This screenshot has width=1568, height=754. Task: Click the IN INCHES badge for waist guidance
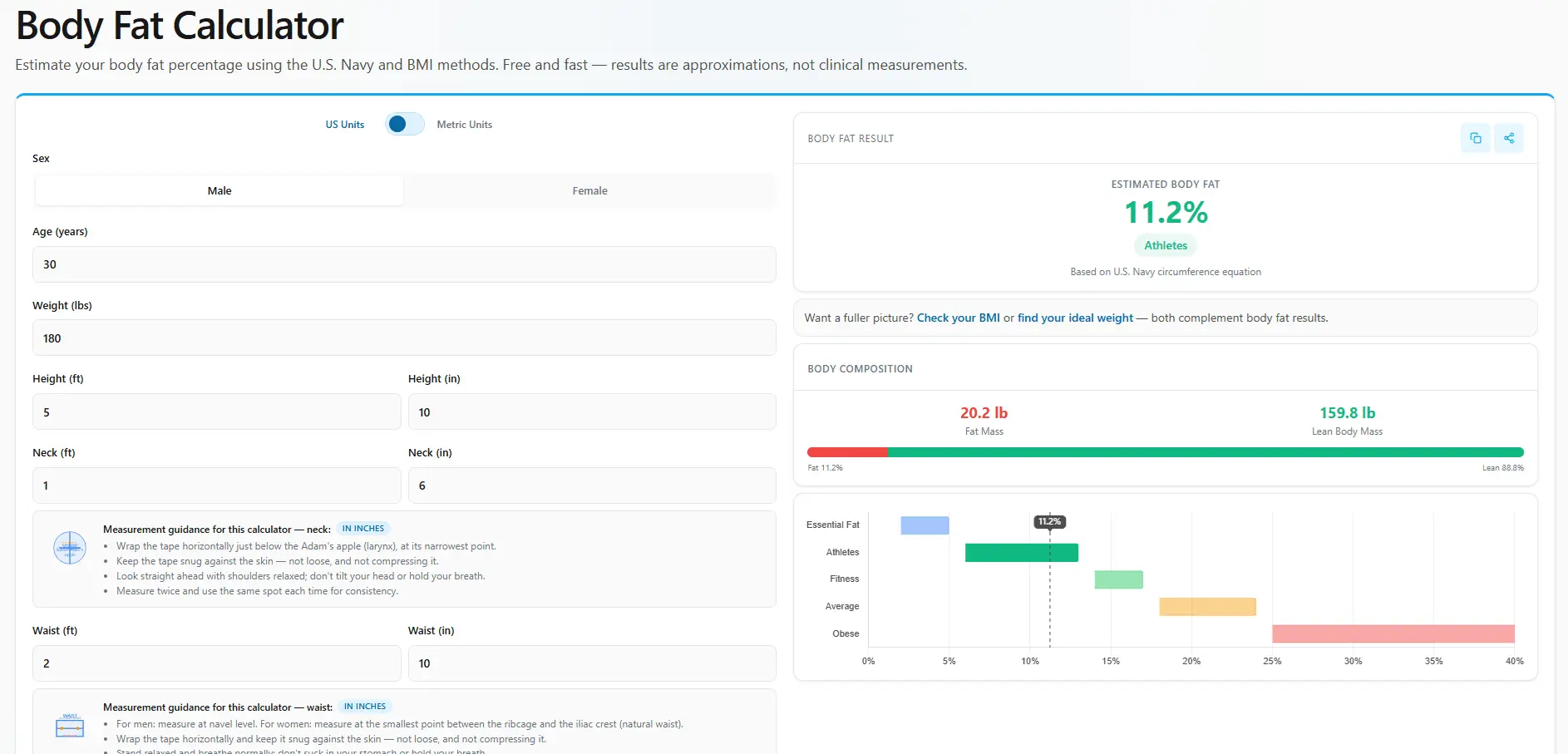[x=365, y=707]
